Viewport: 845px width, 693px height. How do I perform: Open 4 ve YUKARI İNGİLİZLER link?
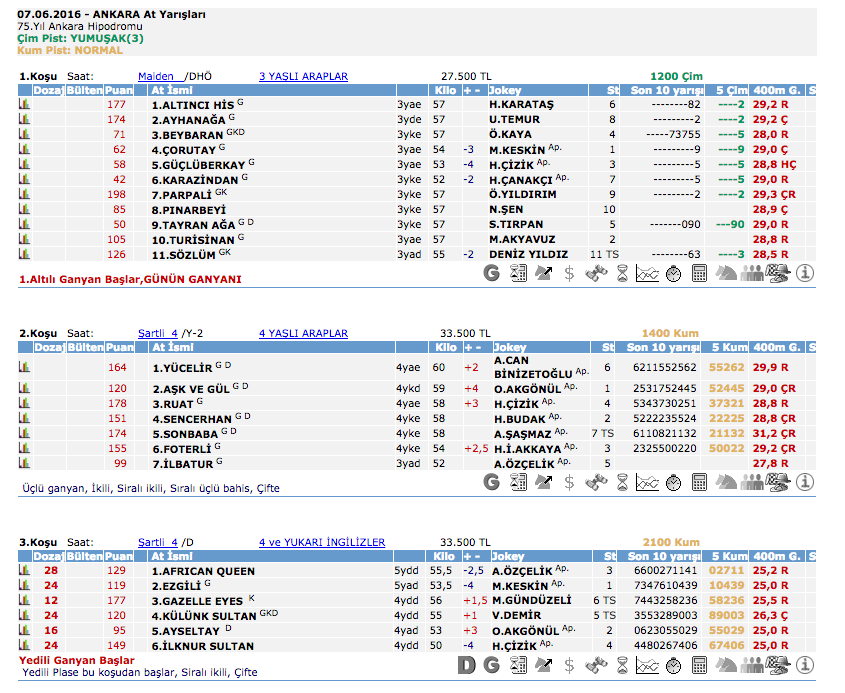[321, 542]
